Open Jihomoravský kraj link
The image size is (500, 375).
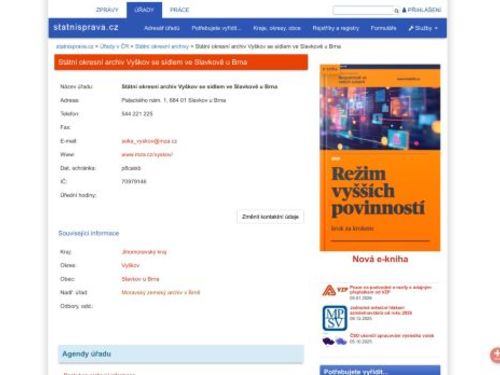coord(144,252)
